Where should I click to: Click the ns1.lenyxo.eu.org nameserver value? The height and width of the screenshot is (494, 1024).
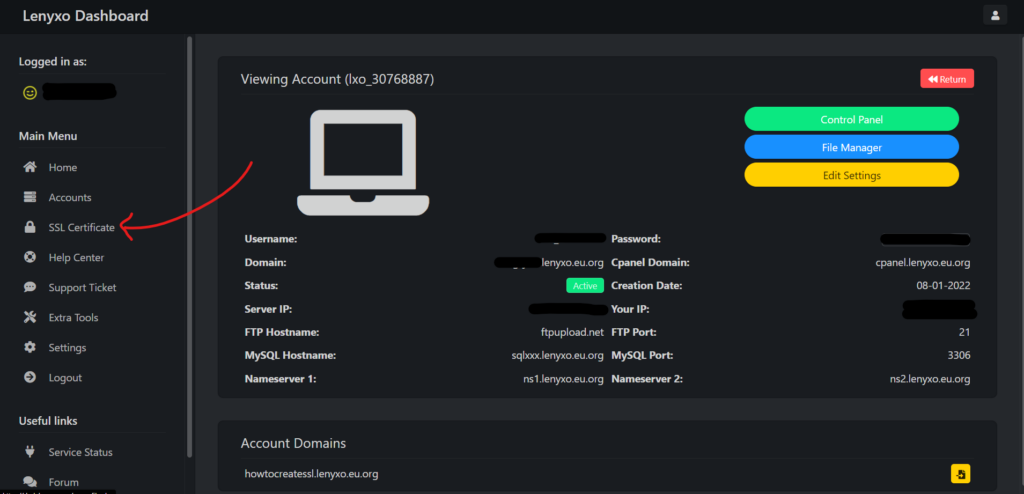pyautogui.click(x=564, y=380)
